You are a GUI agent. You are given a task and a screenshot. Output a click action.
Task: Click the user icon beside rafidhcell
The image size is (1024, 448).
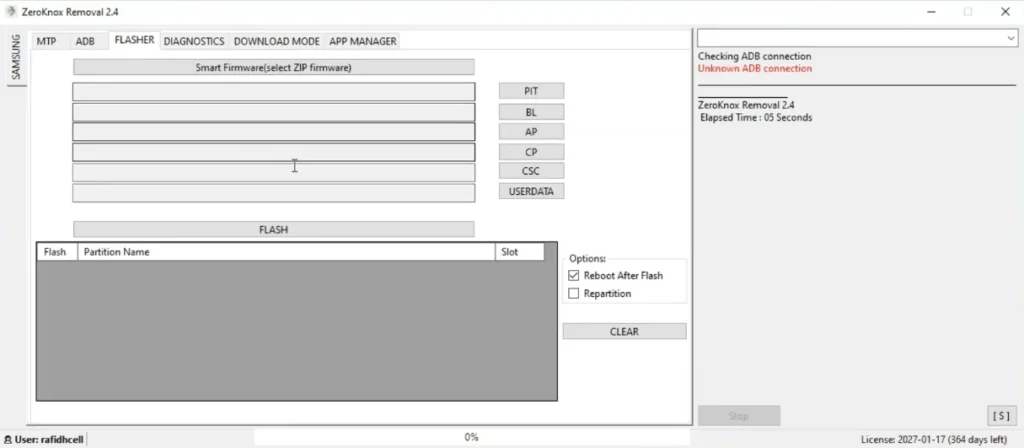pyautogui.click(x=7, y=440)
